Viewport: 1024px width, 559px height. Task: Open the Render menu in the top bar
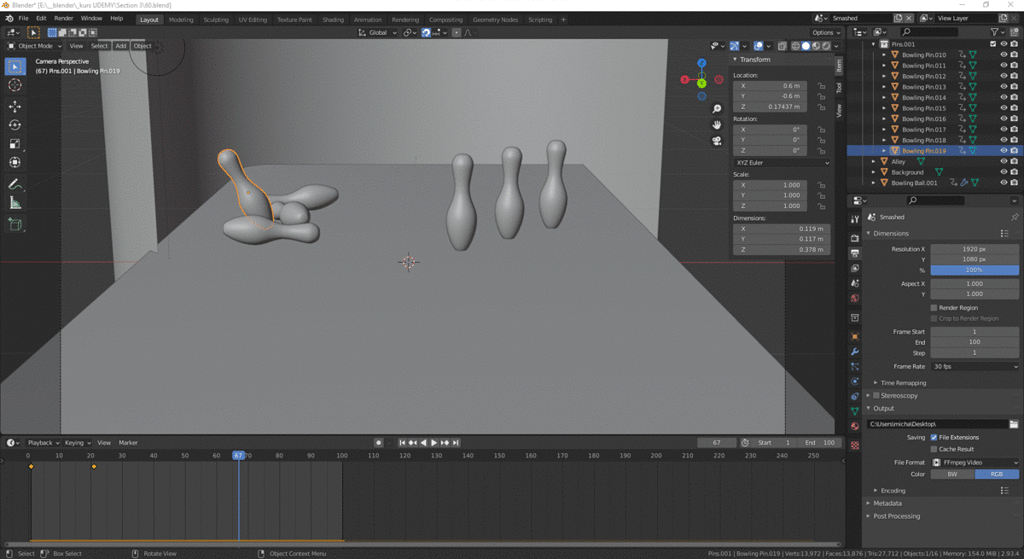63,18
